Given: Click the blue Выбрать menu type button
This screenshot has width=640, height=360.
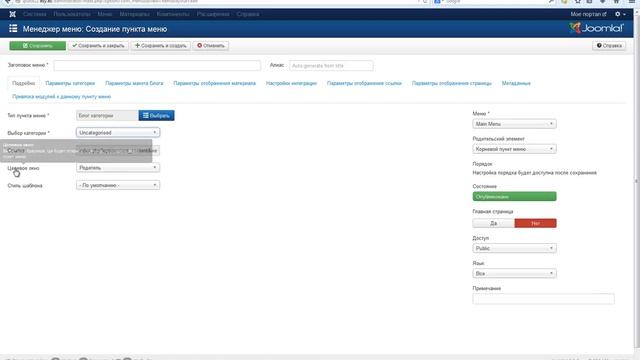Looking at the screenshot, I should tap(156, 116).
